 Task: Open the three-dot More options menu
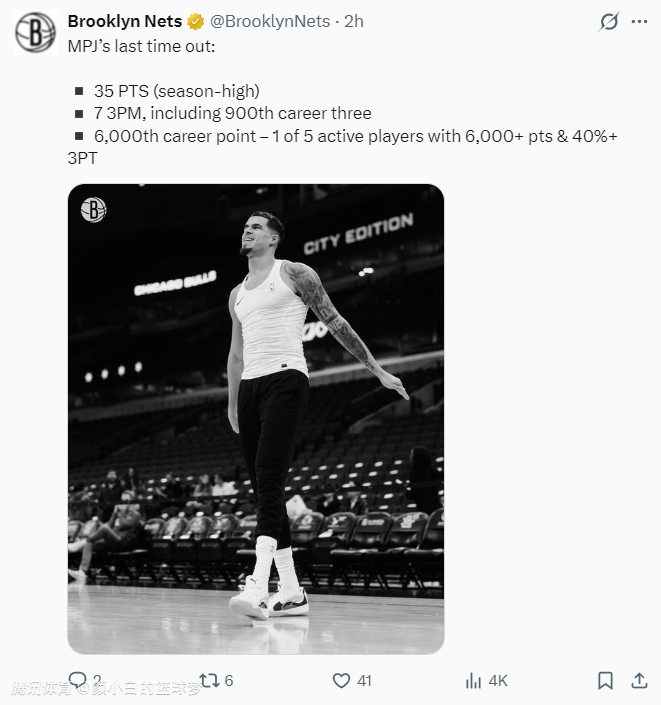(x=639, y=21)
